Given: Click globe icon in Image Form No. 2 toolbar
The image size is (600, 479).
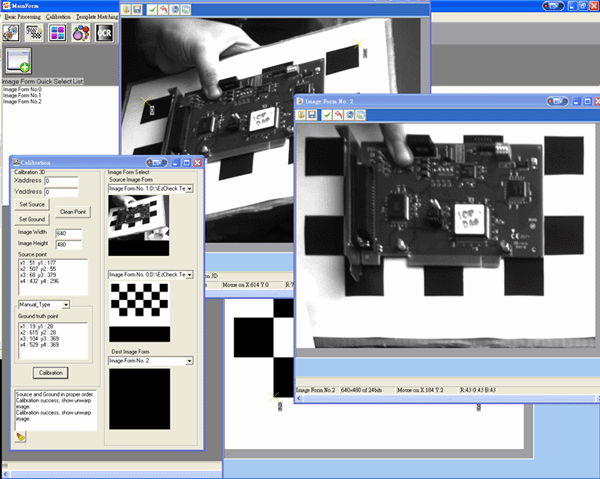Looking at the screenshot, I should pos(349,115).
